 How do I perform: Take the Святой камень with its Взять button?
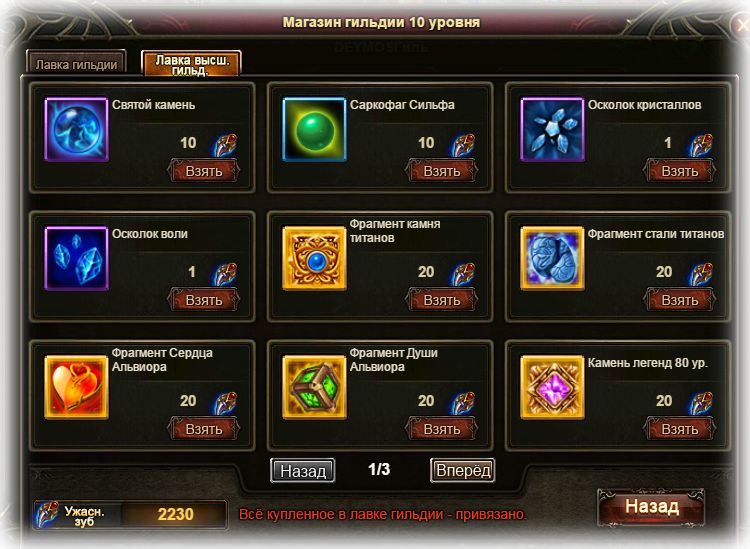tap(204, 171)
